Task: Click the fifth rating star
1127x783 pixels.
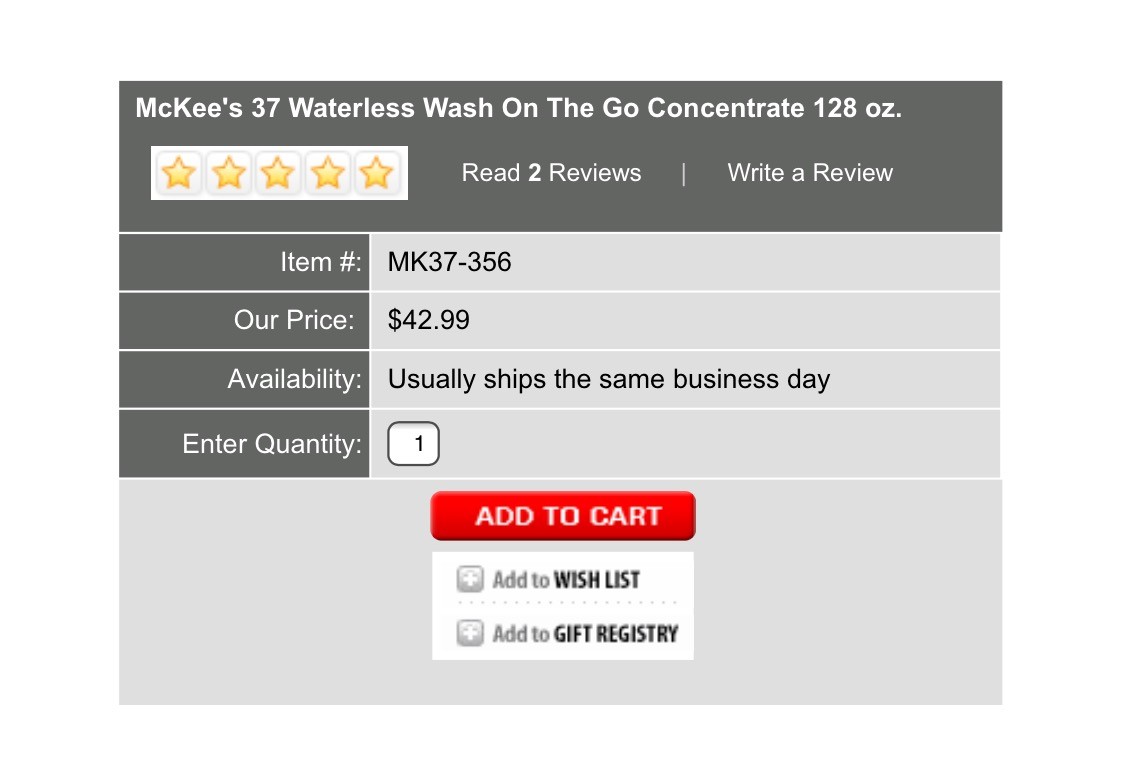Action: 376,173
